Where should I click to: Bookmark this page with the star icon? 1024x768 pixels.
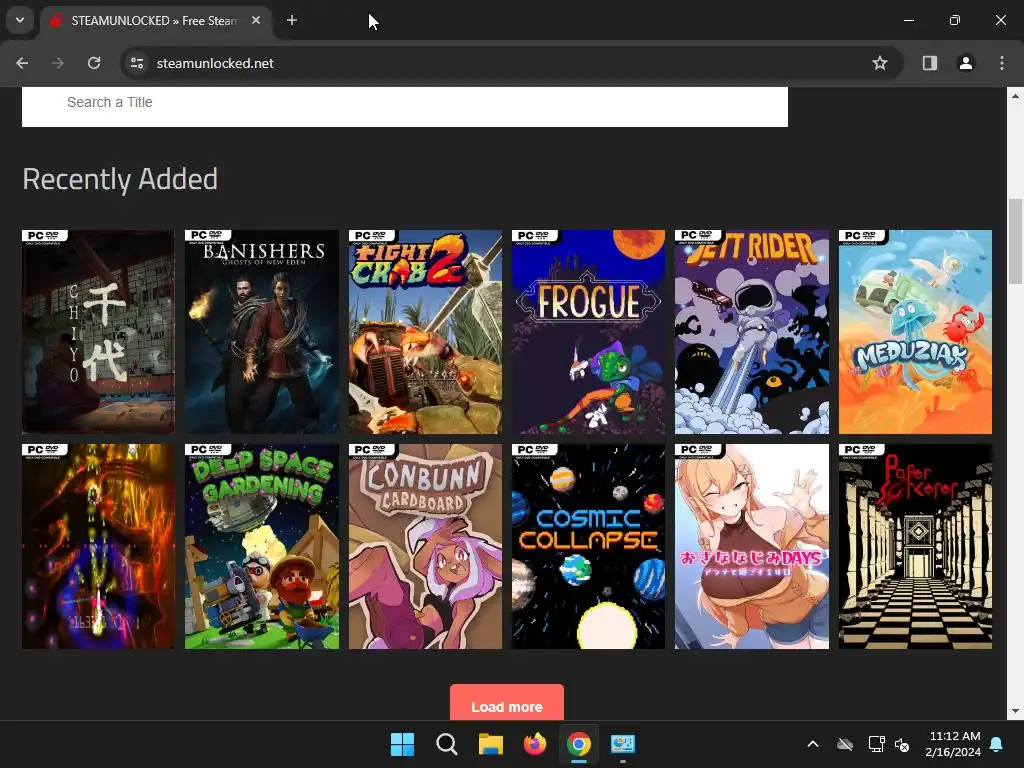880,63
